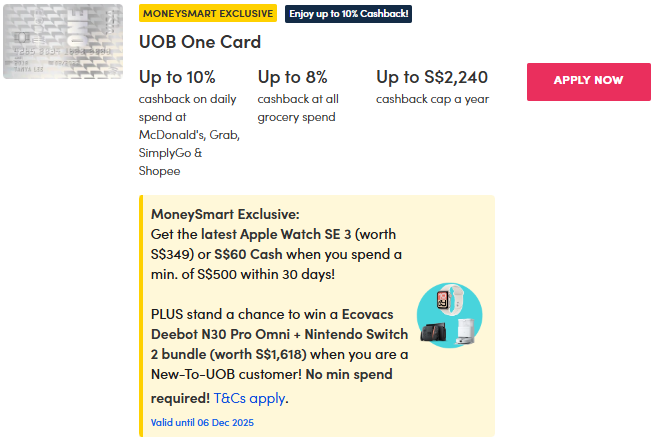Click the MONEYSMART EXCLUSIVE yellow badge
Viewport: 653px width, 438px height.
(208, 14)
